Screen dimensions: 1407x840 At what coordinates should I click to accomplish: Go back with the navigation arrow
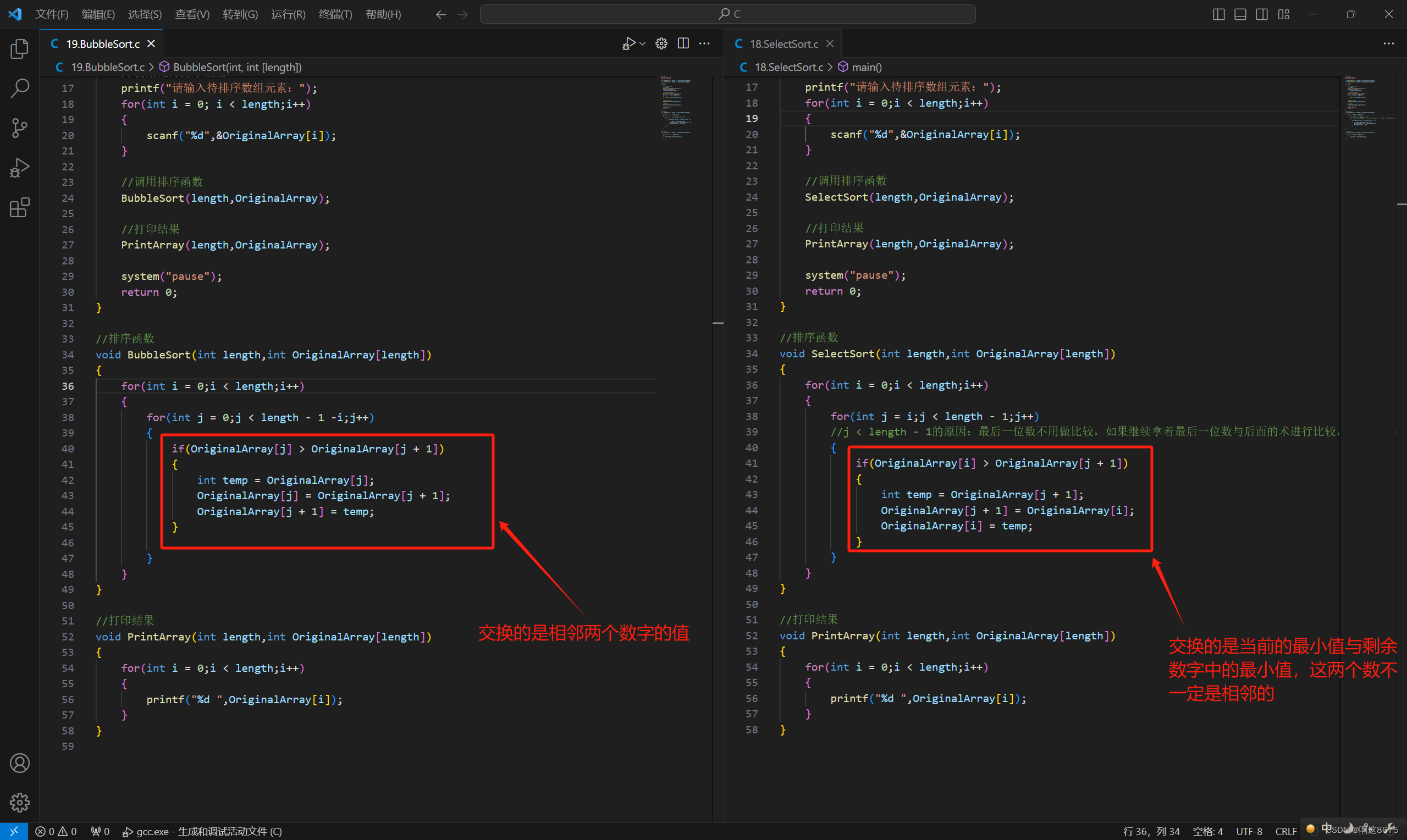pos(441,14)
